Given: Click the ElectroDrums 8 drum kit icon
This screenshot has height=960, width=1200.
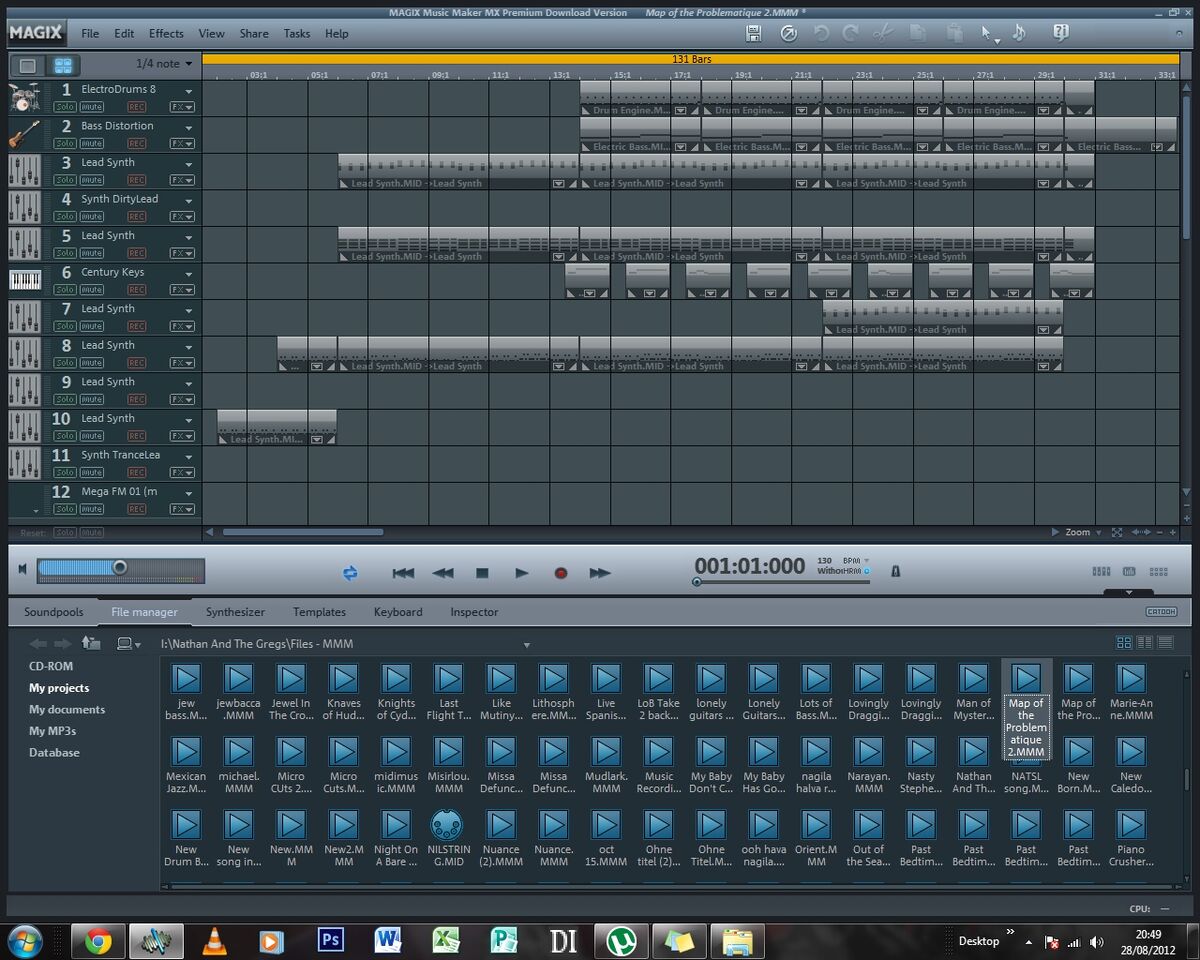Looking at the screenshot, I should point(25,98).
